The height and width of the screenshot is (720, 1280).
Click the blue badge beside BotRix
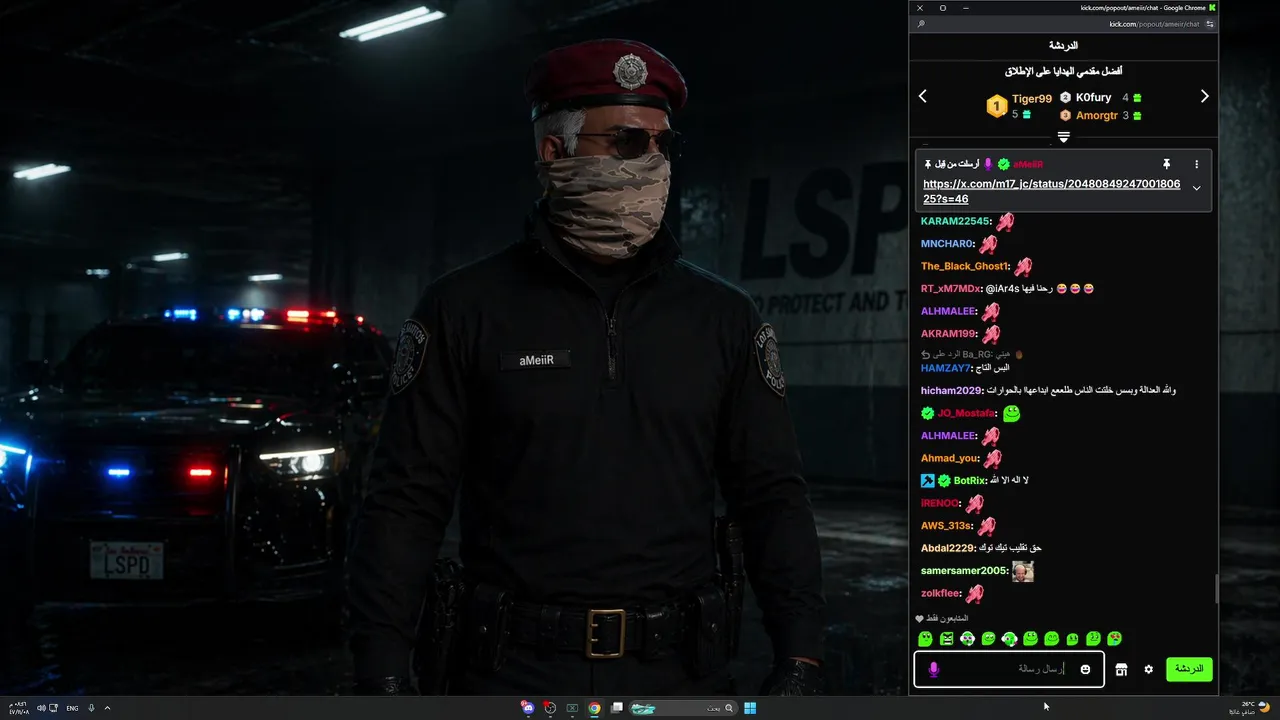click(x=927, y=481)
